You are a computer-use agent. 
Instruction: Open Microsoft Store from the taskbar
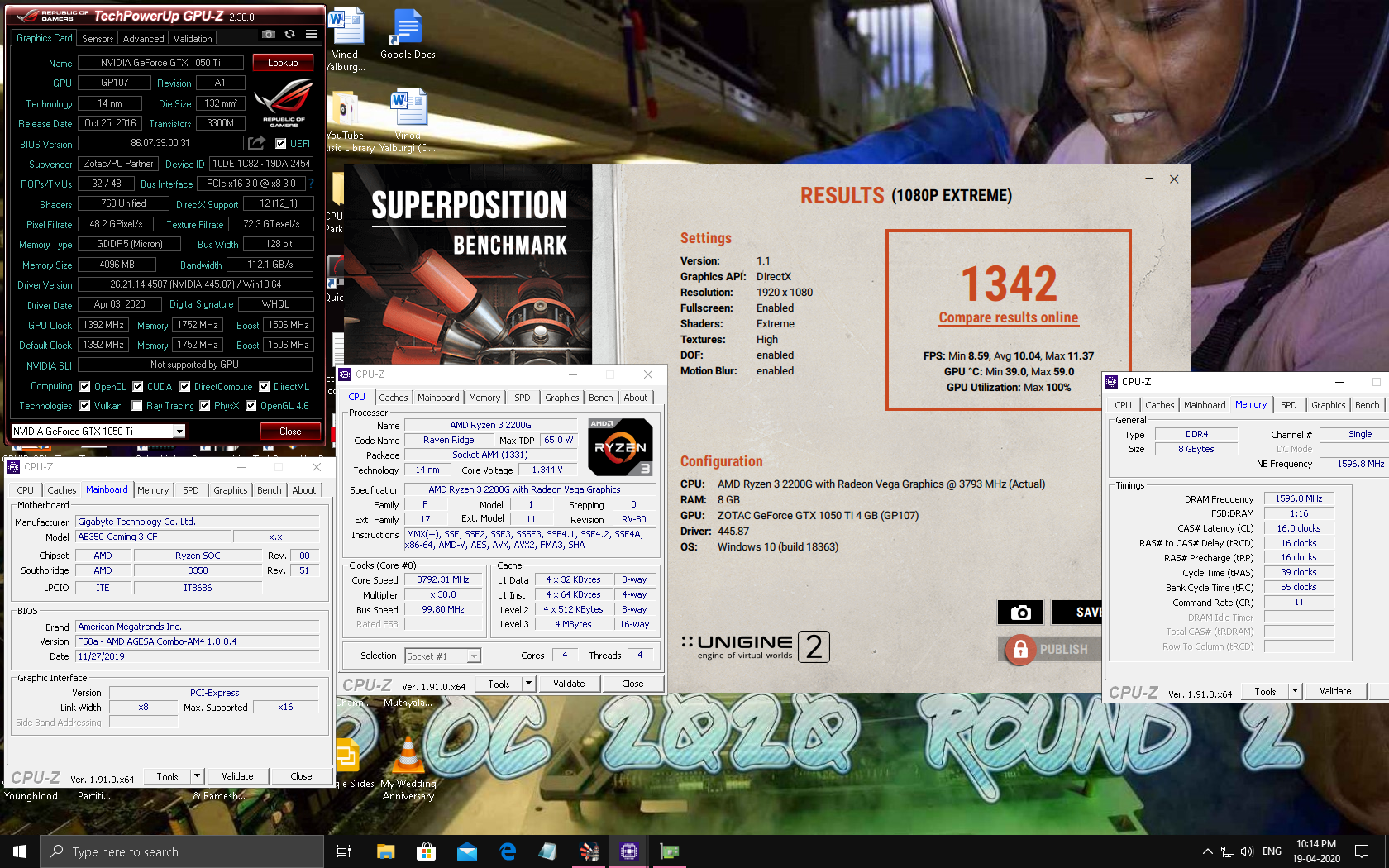(426, 851)
